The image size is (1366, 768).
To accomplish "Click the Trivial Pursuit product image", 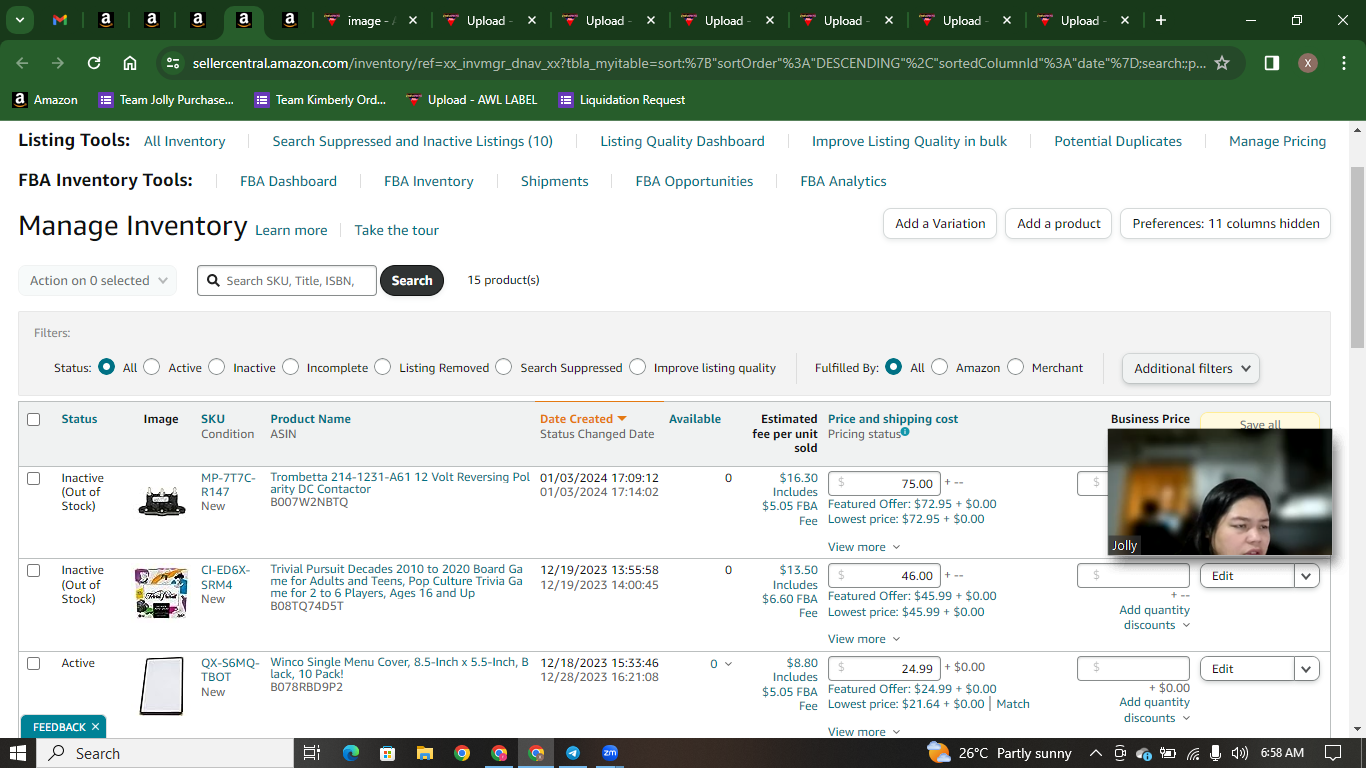I will point(161,592).
